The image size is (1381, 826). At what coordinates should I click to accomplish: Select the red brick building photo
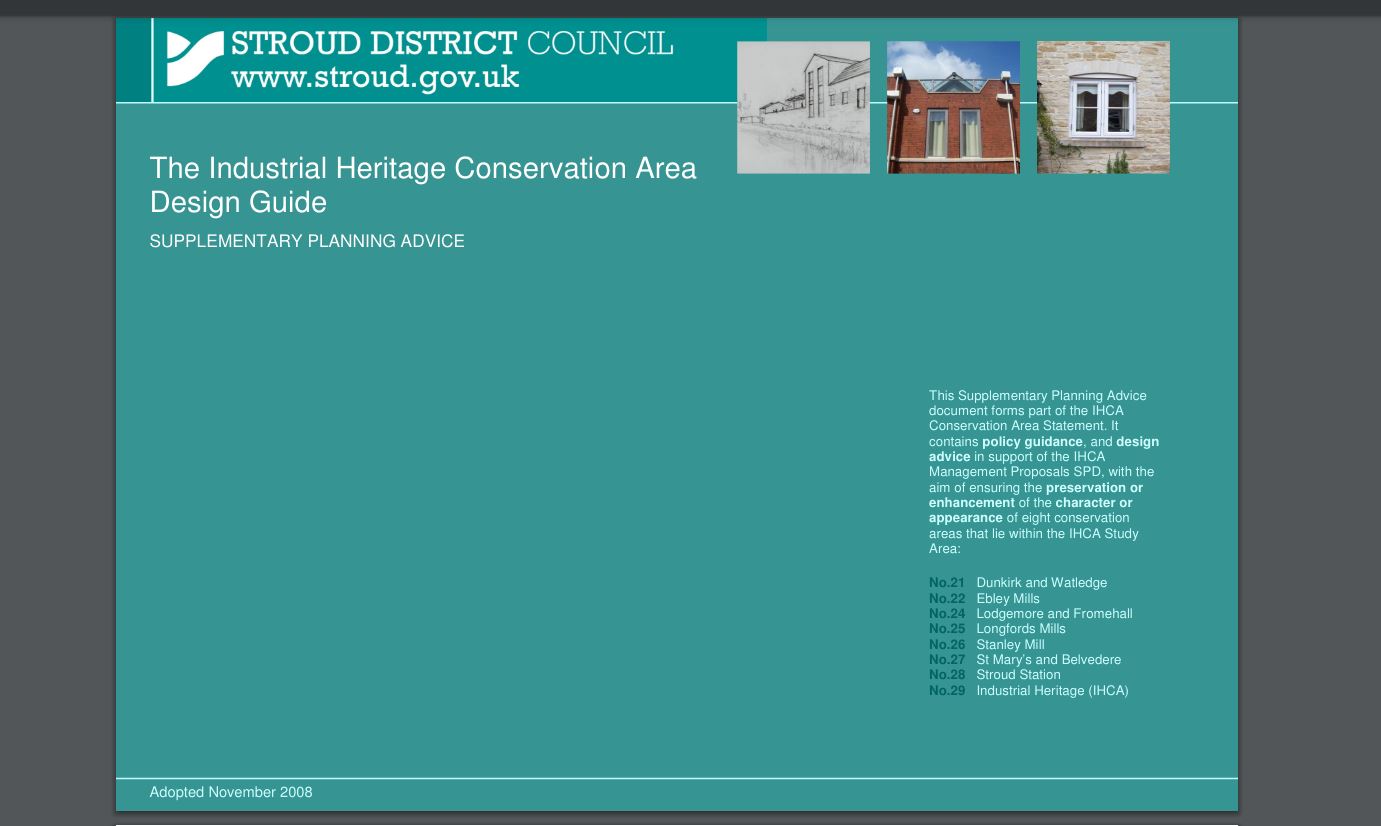coord(953,107)
